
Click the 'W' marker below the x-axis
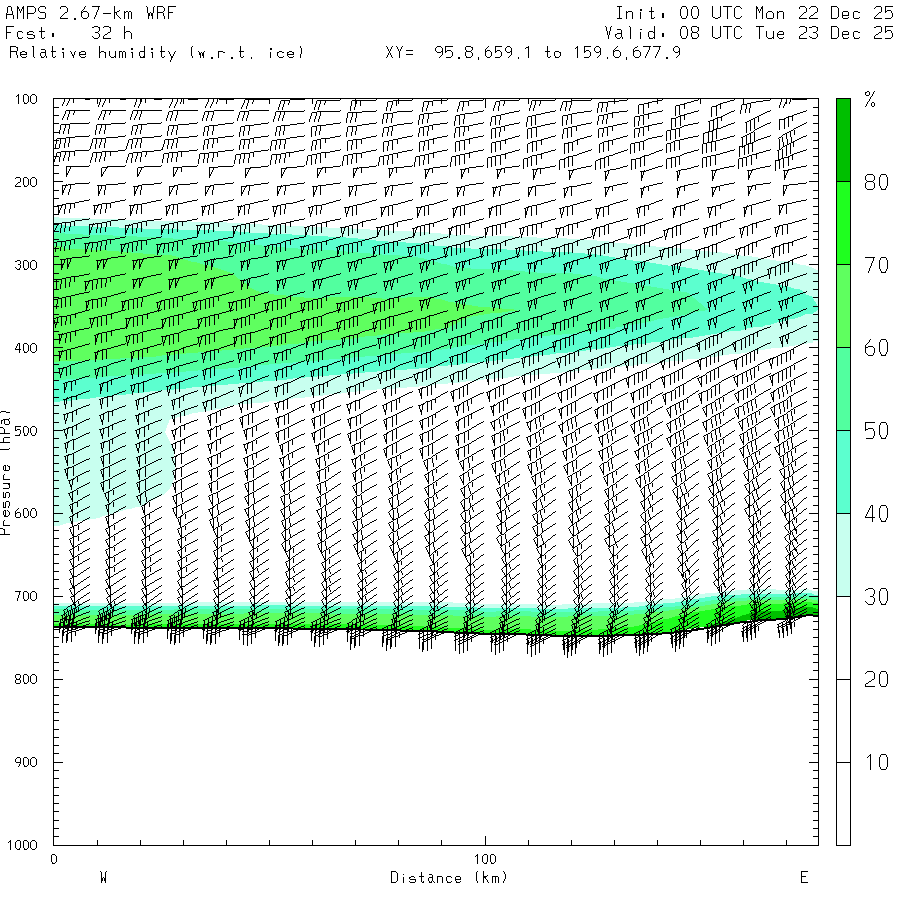103,878
